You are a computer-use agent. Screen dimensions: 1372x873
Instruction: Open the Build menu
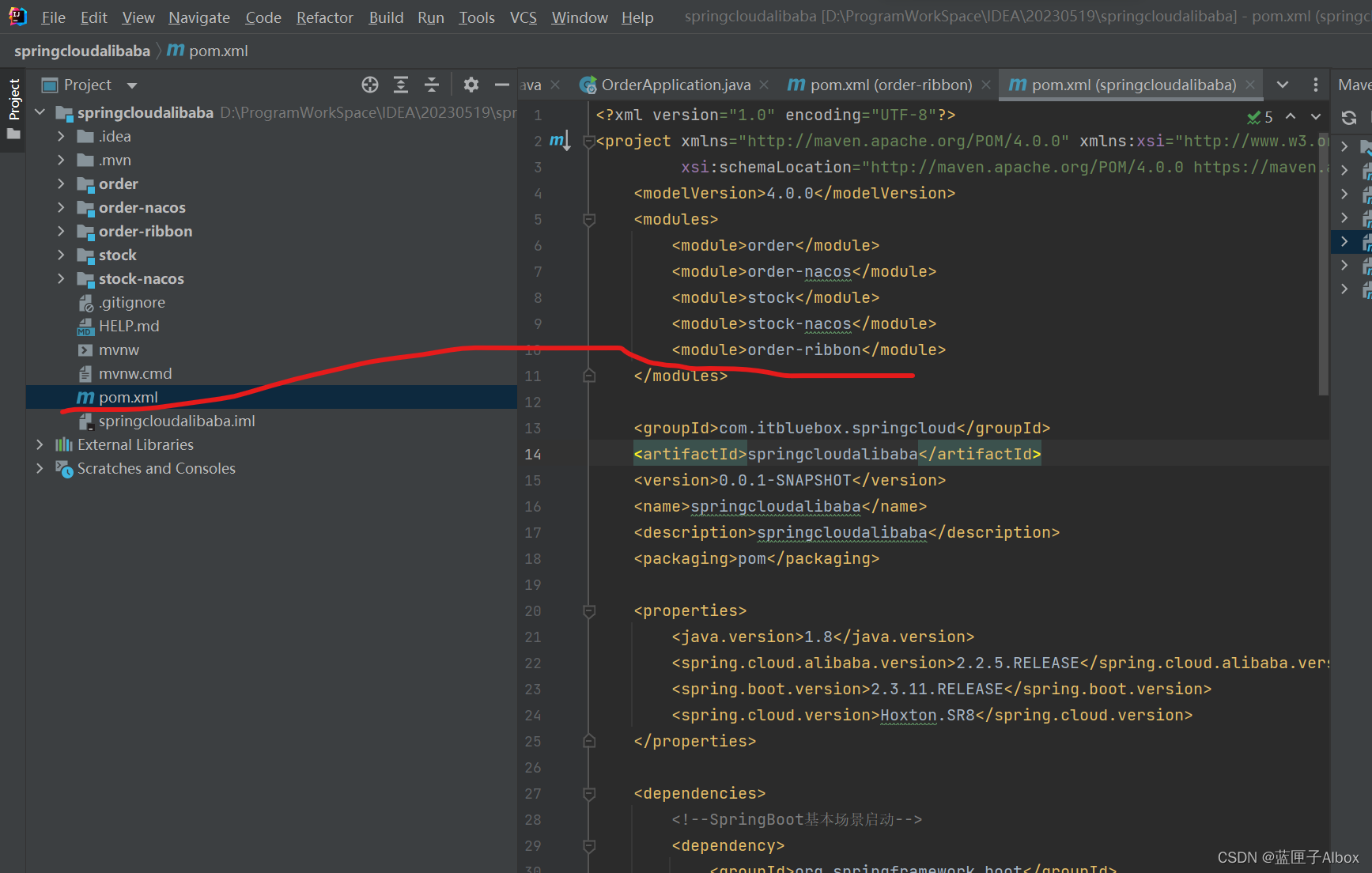click(x=386, y=17)
